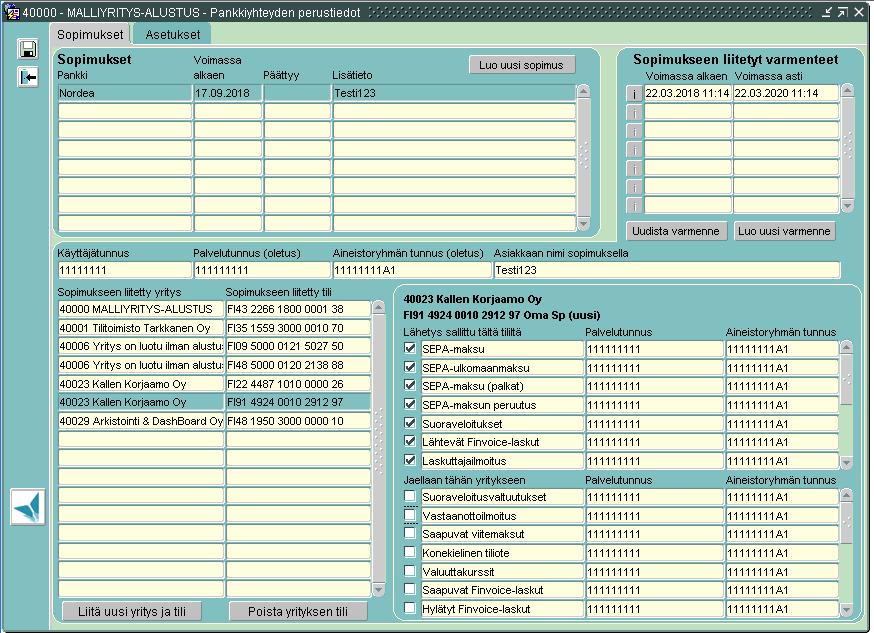The image size is (874, 633).
Task: Click the save diskette icon
Action: [x=28, y=49]
